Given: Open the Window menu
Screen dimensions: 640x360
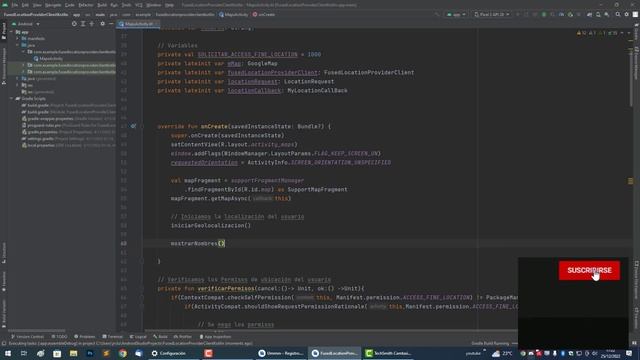Looking at the screenshot, I should tap(153, 5).
